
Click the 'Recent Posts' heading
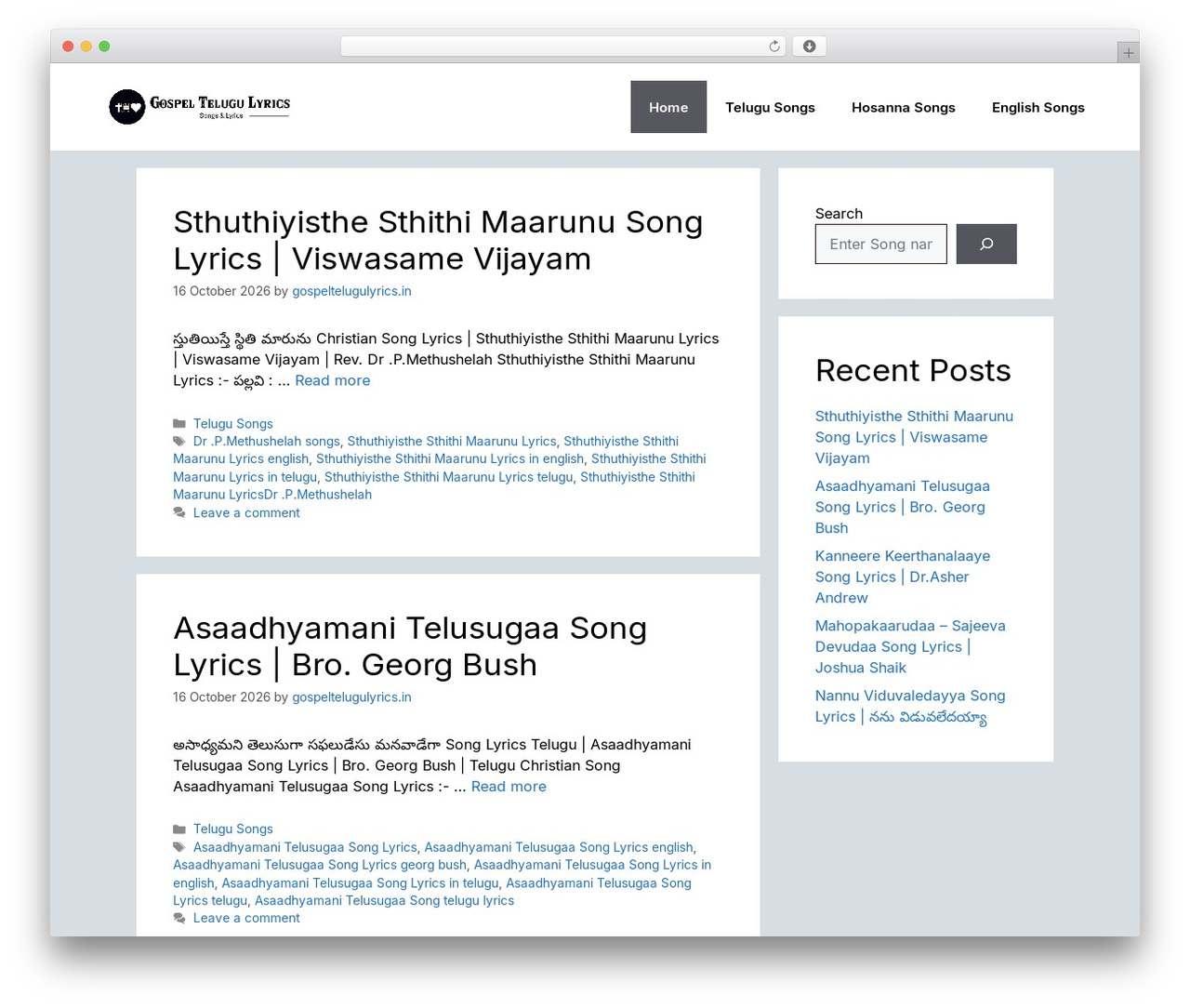tap(913, 370)
